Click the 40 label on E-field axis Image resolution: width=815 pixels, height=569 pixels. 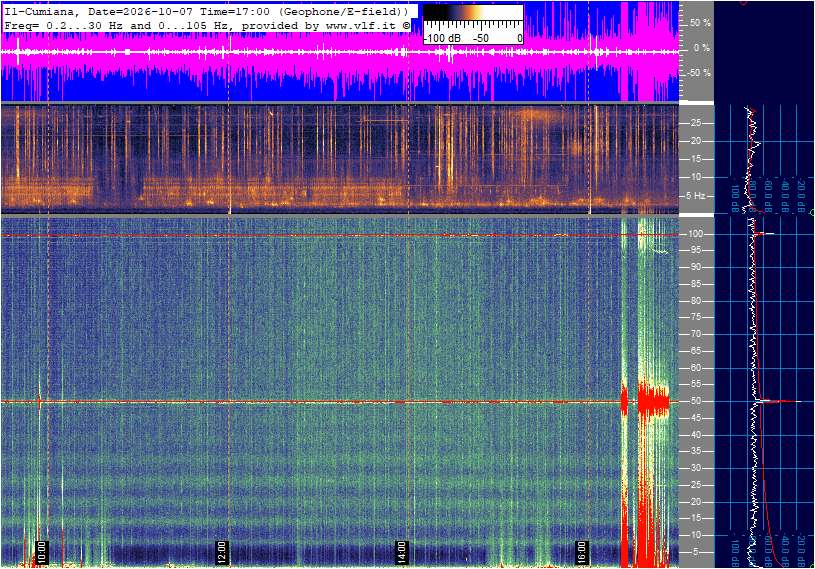(x=695, y=435)
